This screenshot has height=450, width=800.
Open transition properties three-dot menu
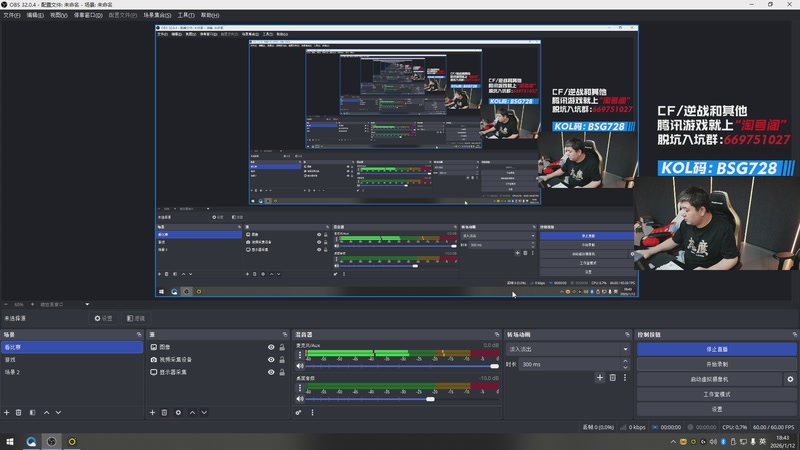(624, 378)
